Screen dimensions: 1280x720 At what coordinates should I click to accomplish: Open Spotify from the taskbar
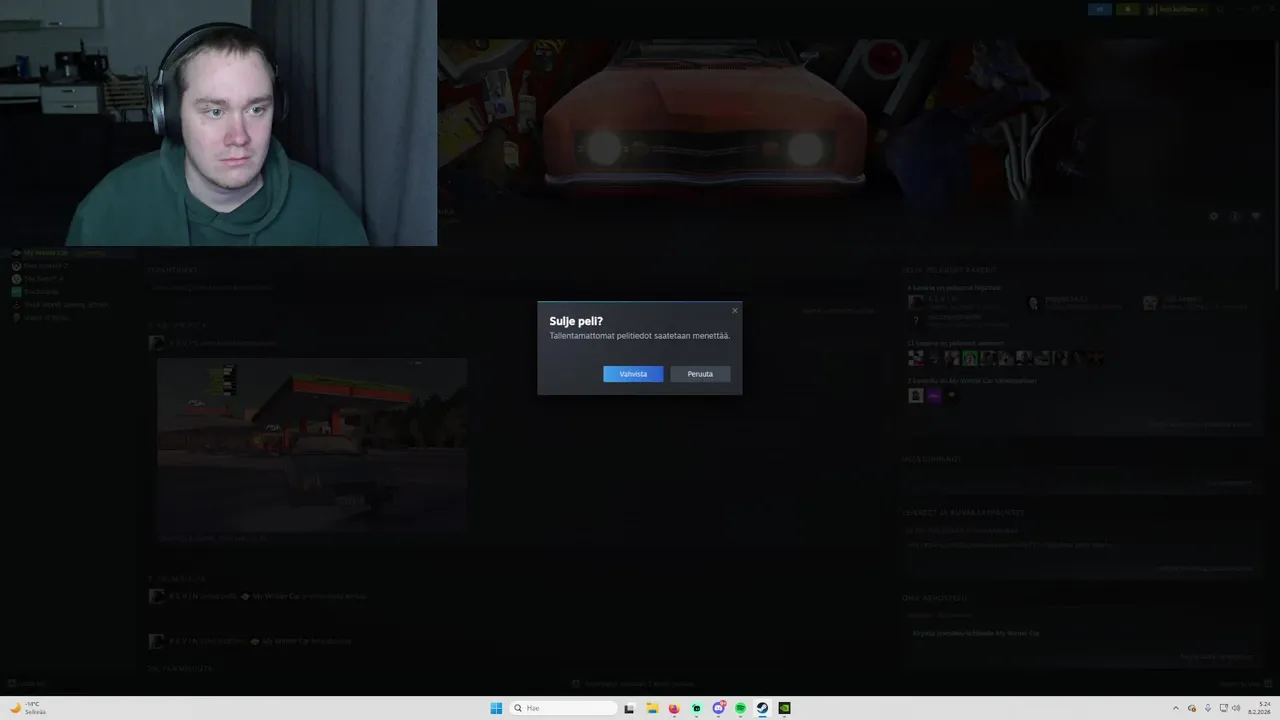740,708
